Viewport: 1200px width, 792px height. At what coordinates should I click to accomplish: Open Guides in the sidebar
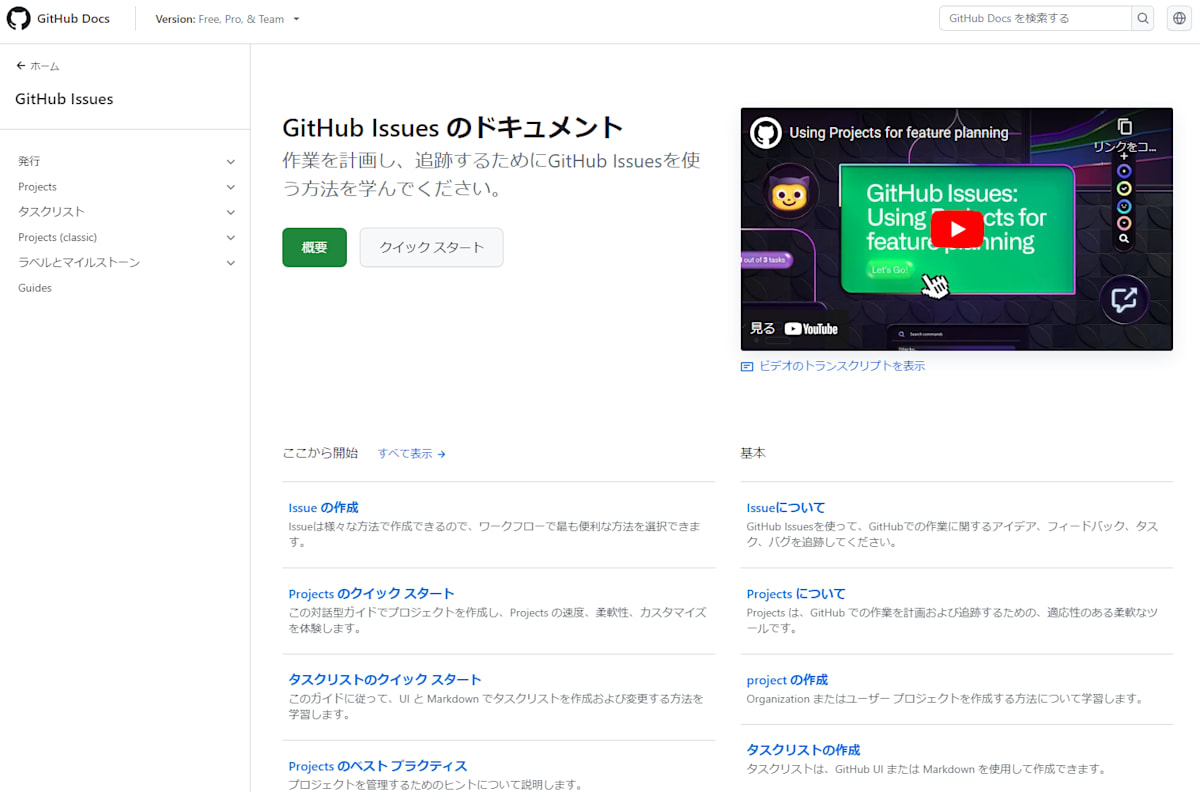[35, 288]
